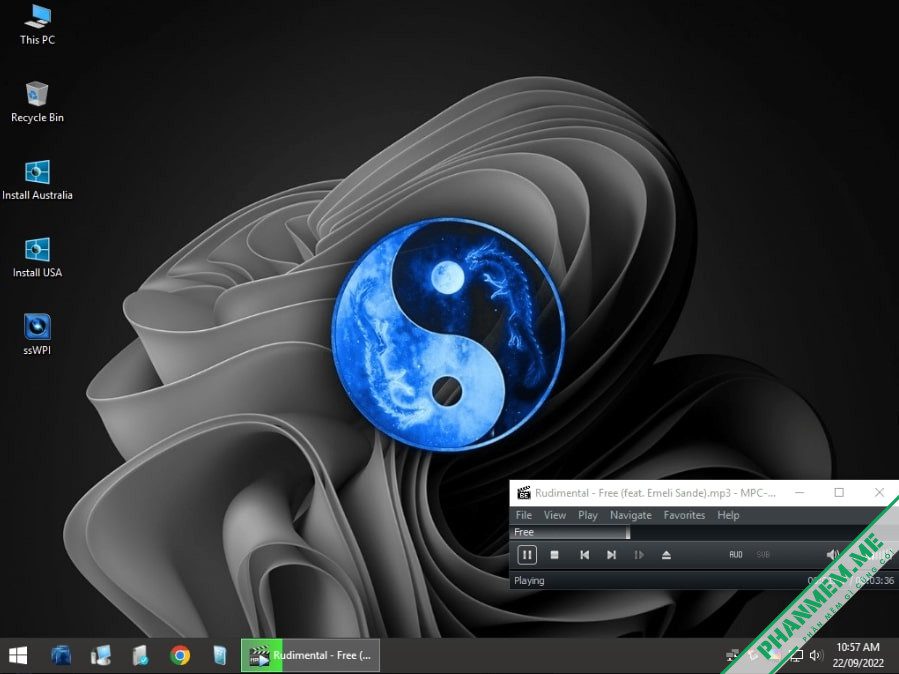Viewport: 899px width, 674px height.
Task: Stop the playing track
Action: 554,555
